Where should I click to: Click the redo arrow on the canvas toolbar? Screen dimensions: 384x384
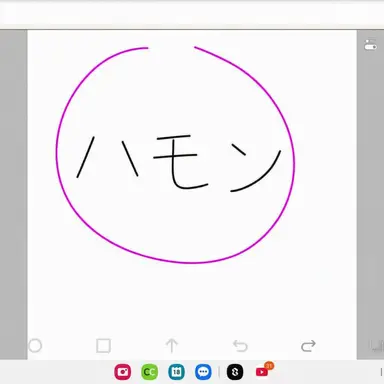(x=308, y=346)
